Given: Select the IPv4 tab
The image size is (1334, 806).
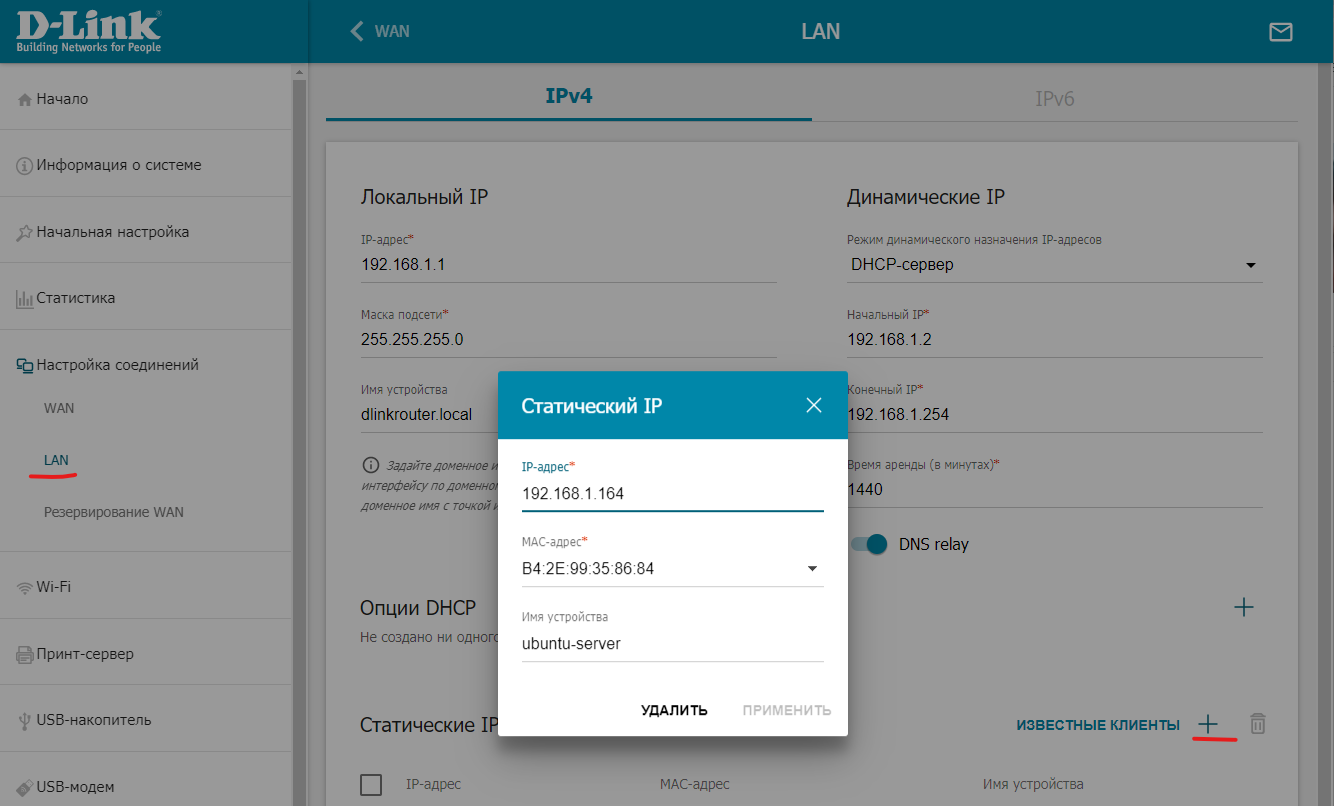Looking at the screenshot, I should pos(568,96).
